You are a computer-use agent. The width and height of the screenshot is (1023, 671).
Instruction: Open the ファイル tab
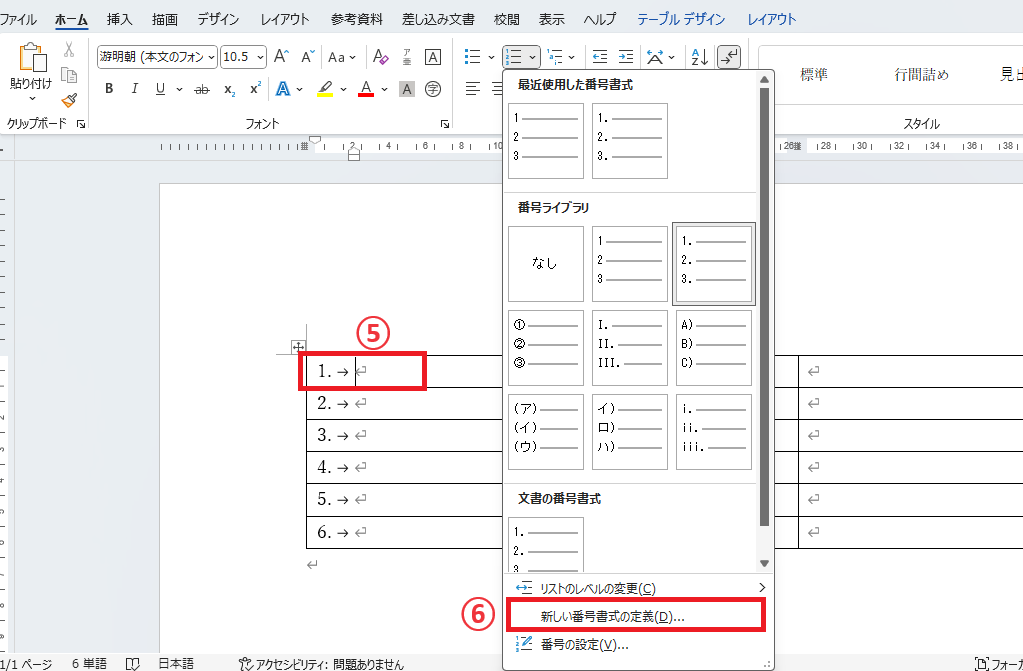tap(18, 20)
